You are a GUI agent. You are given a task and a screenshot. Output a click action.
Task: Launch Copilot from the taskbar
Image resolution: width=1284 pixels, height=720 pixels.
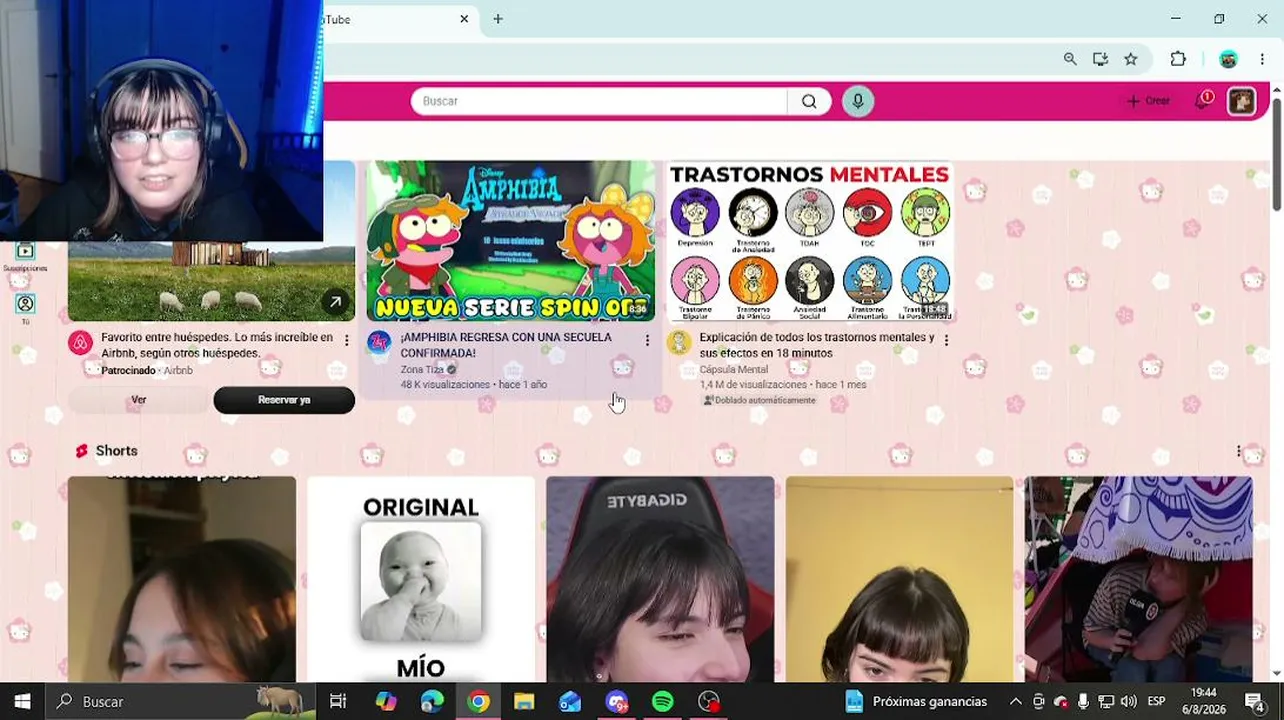[x=385, y=701]
